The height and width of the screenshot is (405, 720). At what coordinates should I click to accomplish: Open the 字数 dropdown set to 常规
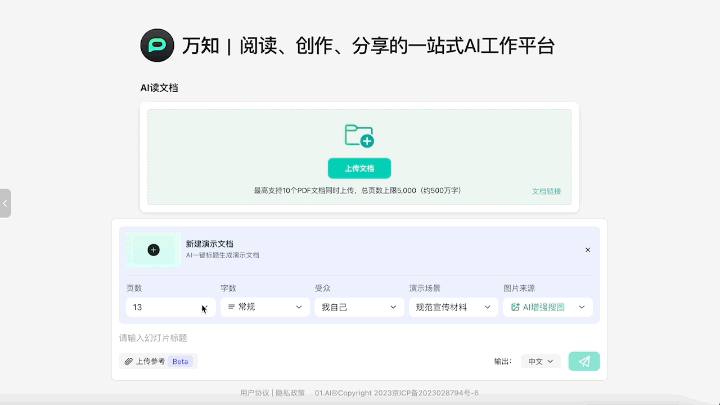[x=265, y=307]
